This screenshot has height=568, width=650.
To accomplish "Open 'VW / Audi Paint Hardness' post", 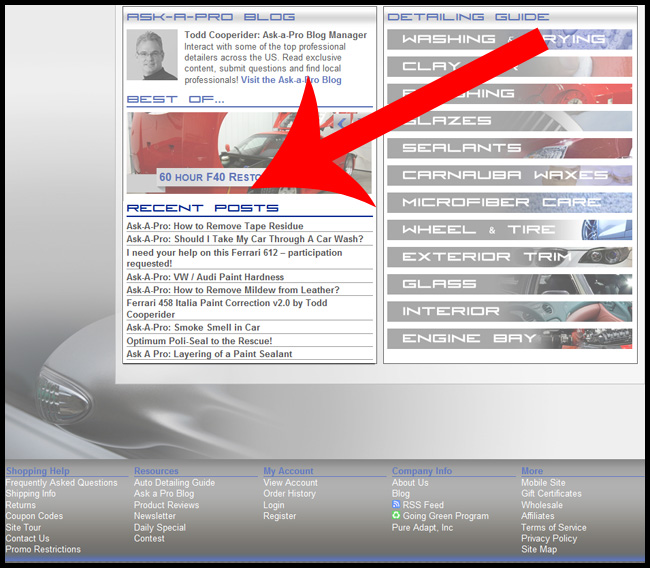I will 205,277.
